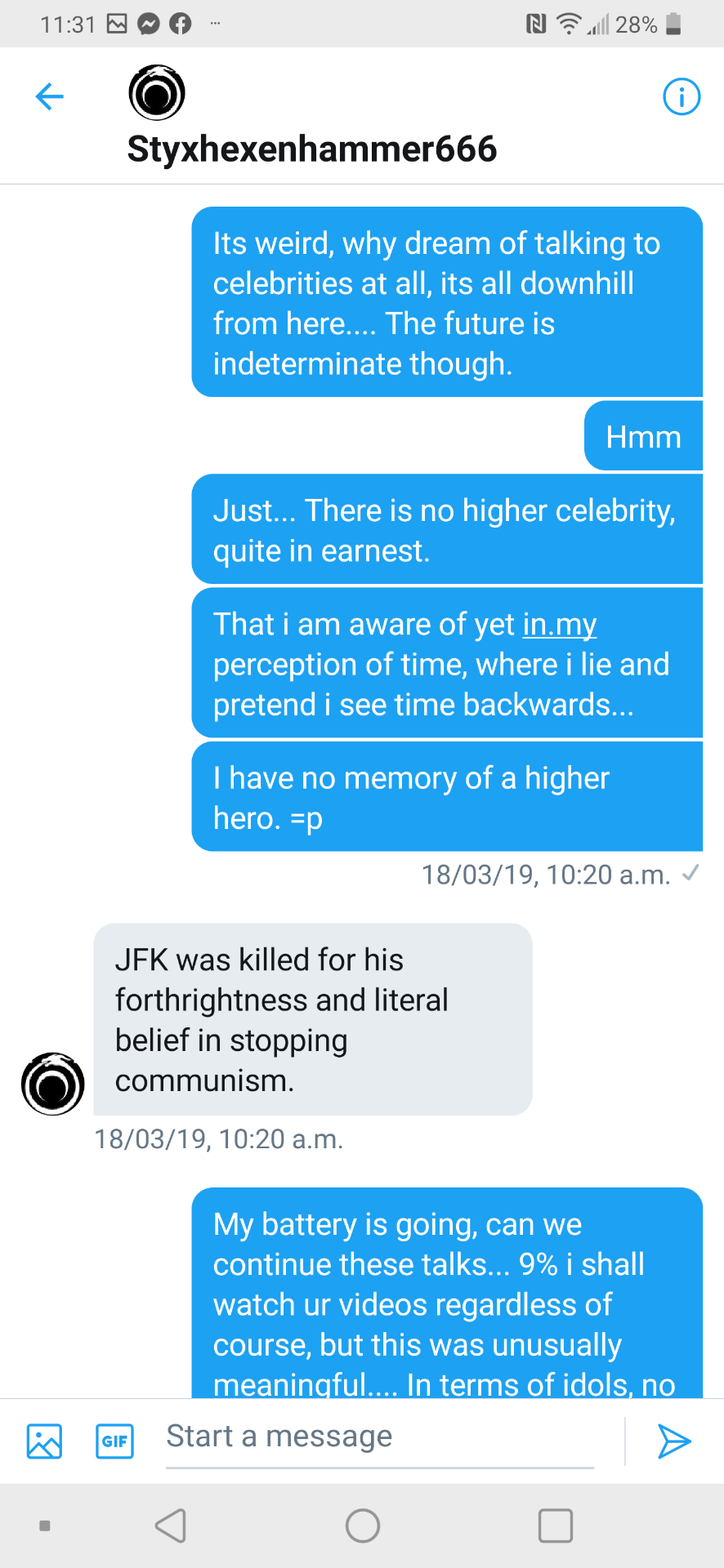Select the My battery is going message
Image resolution: width=724 pixels, height=1568 pixels.
click(447, 1293)
